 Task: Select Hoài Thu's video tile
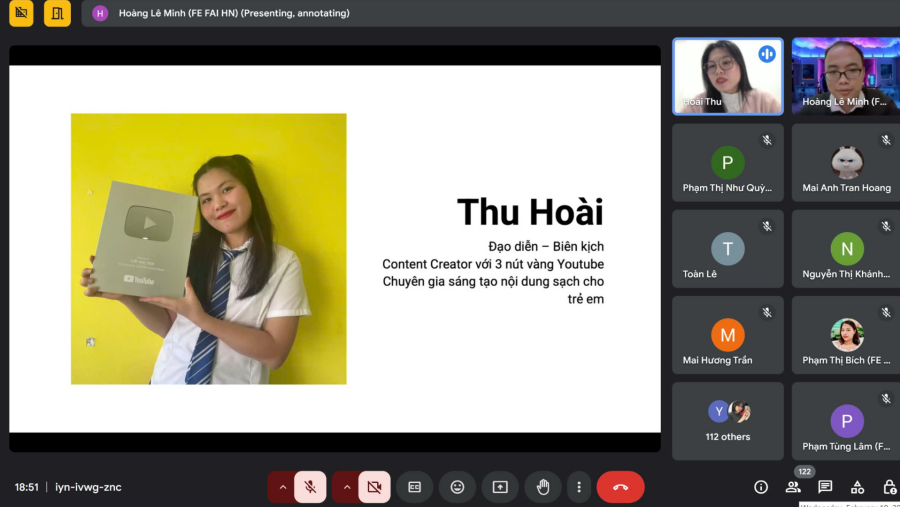[x=728, y=76]
